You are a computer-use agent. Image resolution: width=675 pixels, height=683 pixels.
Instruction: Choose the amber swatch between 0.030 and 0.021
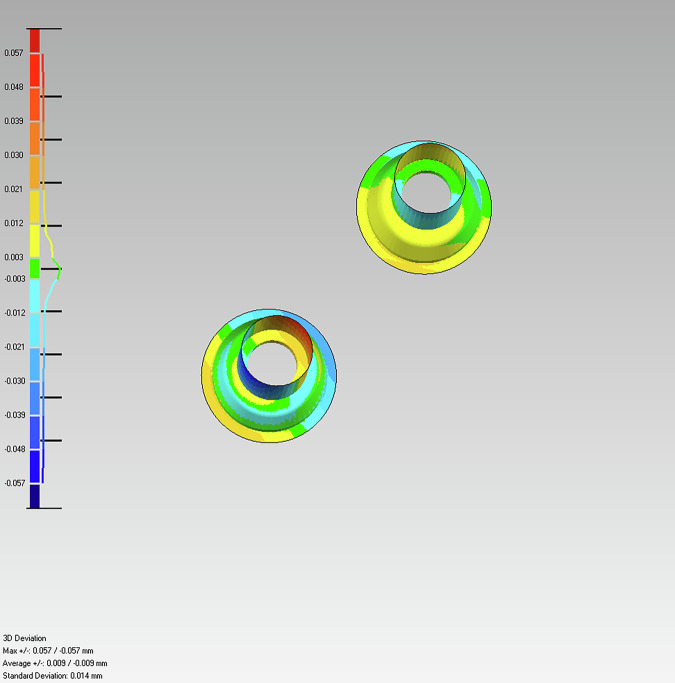click(35, 172)
